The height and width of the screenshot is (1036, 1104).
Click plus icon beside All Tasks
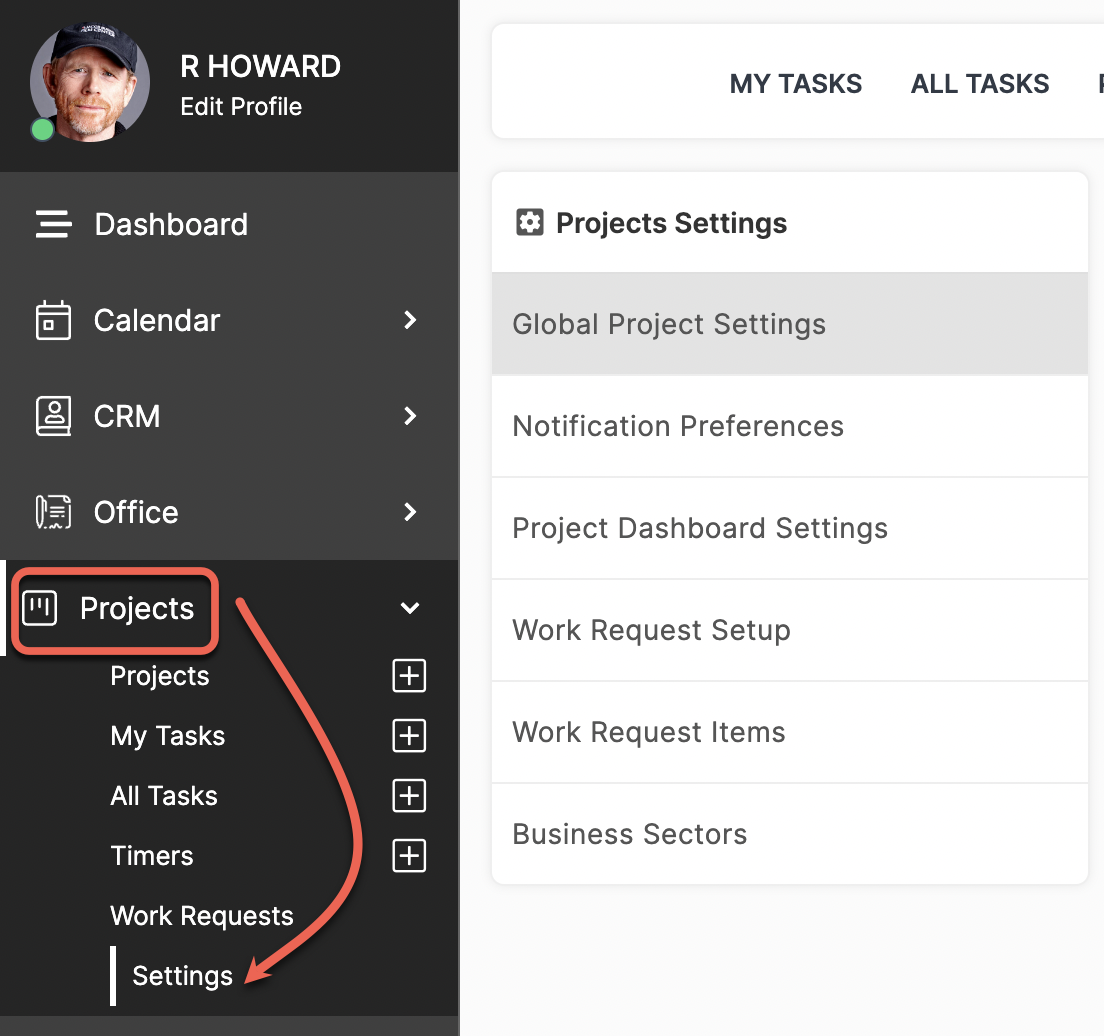(409, 796)
